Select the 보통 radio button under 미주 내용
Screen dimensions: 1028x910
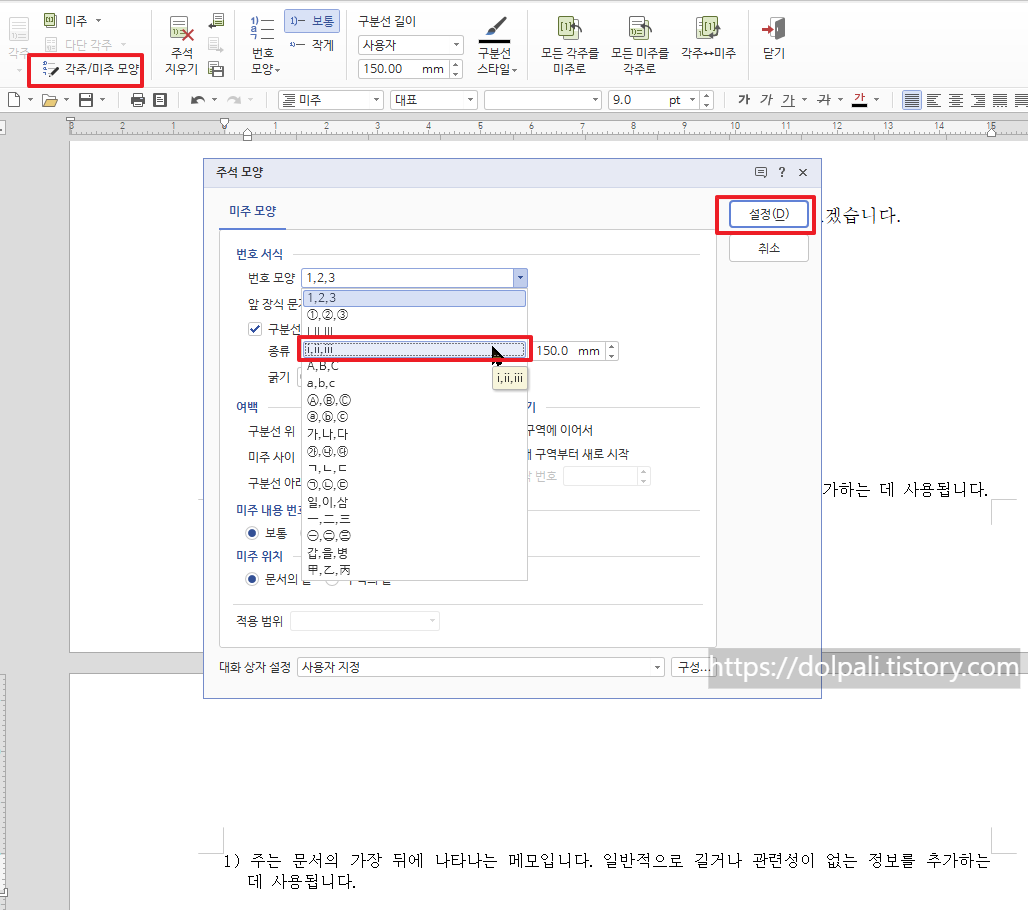click(252, 533)
